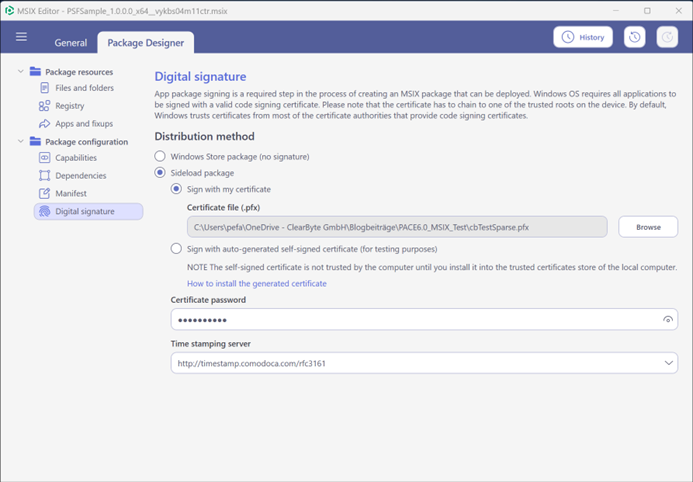Click the Package Designer tab
Viewport: 693px width, 482px height.
145,43
